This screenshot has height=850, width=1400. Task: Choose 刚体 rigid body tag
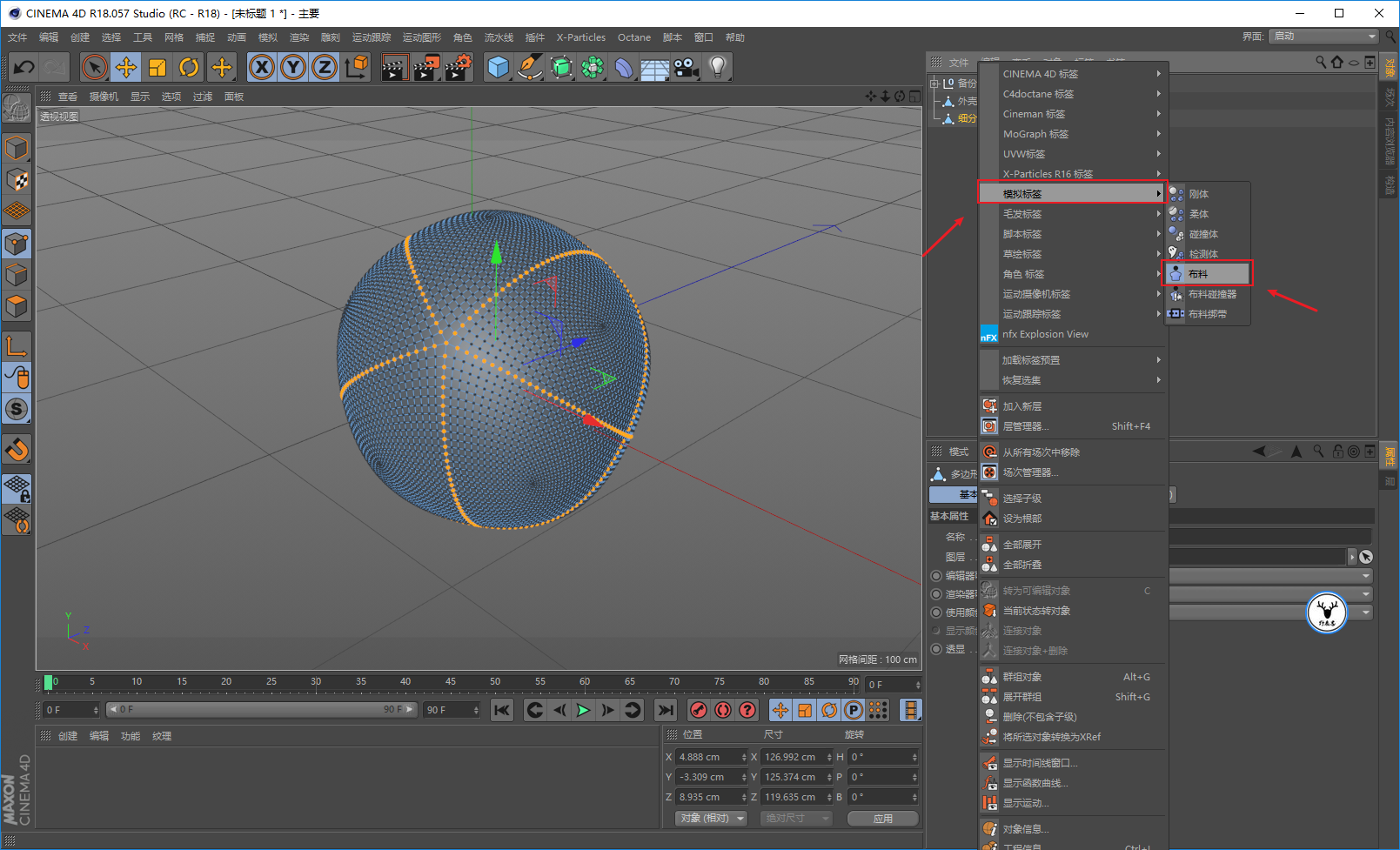point(1208,193)
